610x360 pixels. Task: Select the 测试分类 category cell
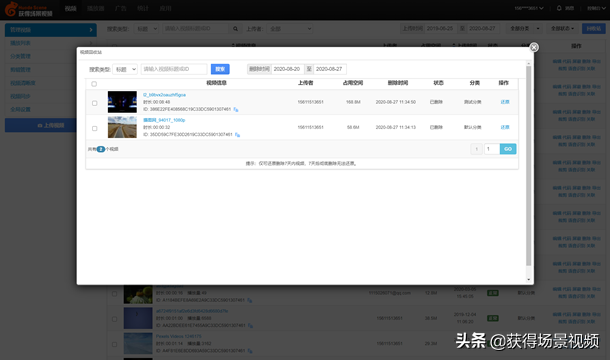point(473,102)
